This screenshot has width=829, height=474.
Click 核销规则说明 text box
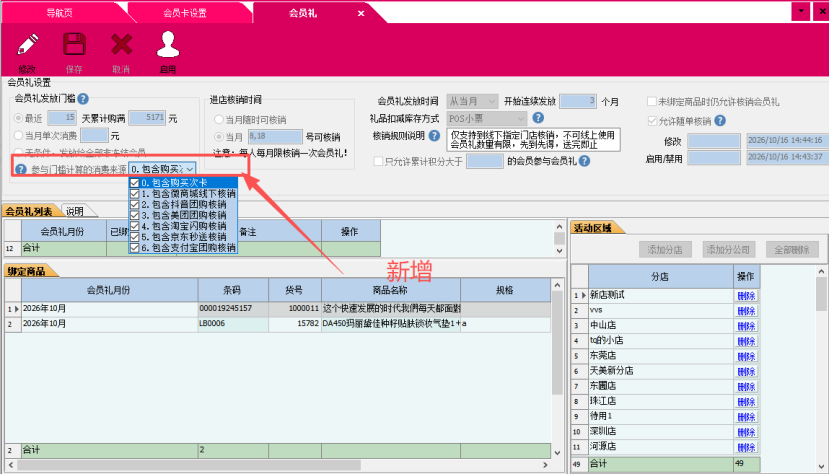[533, 140]
